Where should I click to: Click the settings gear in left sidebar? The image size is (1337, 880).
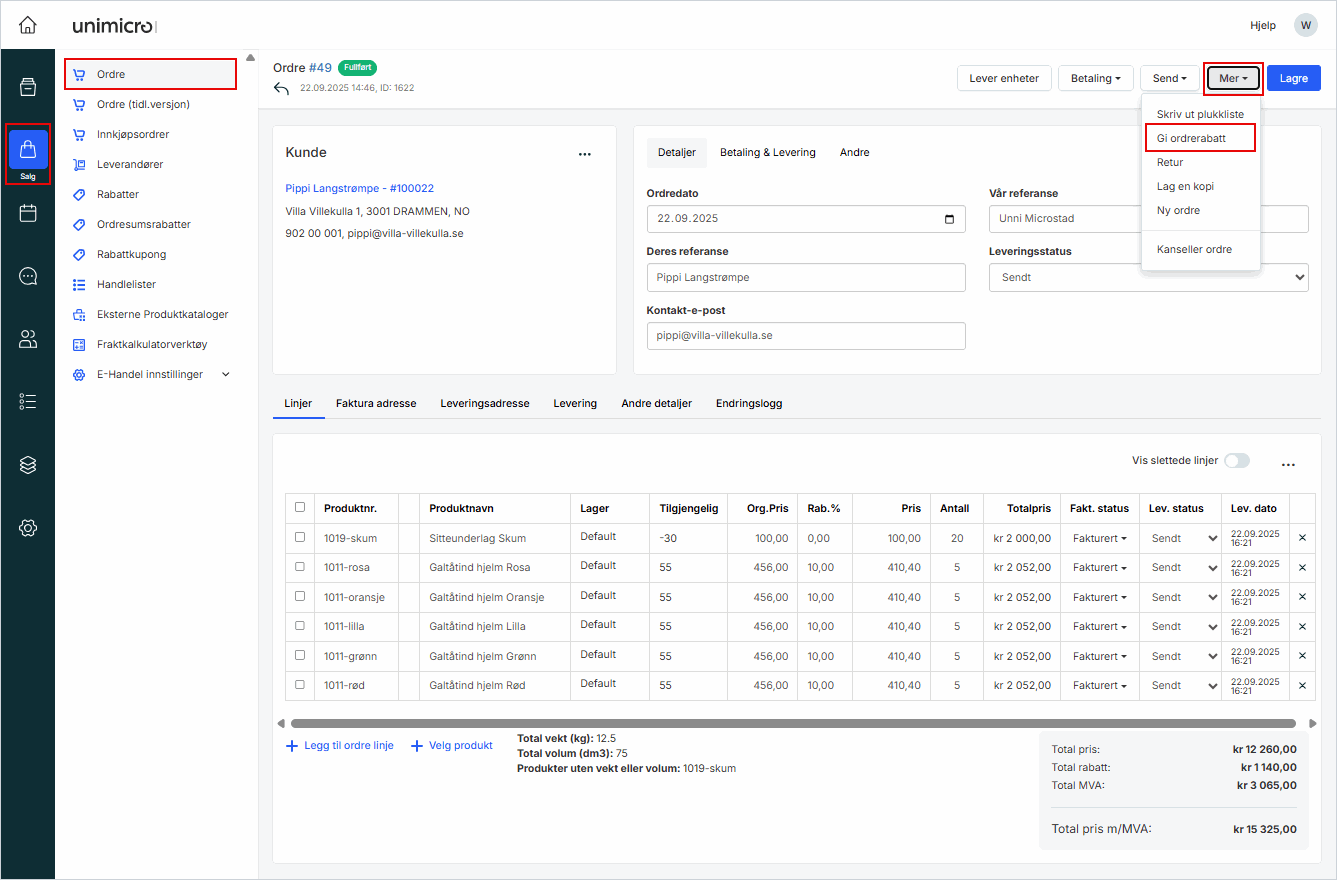[x=28, y=528]
